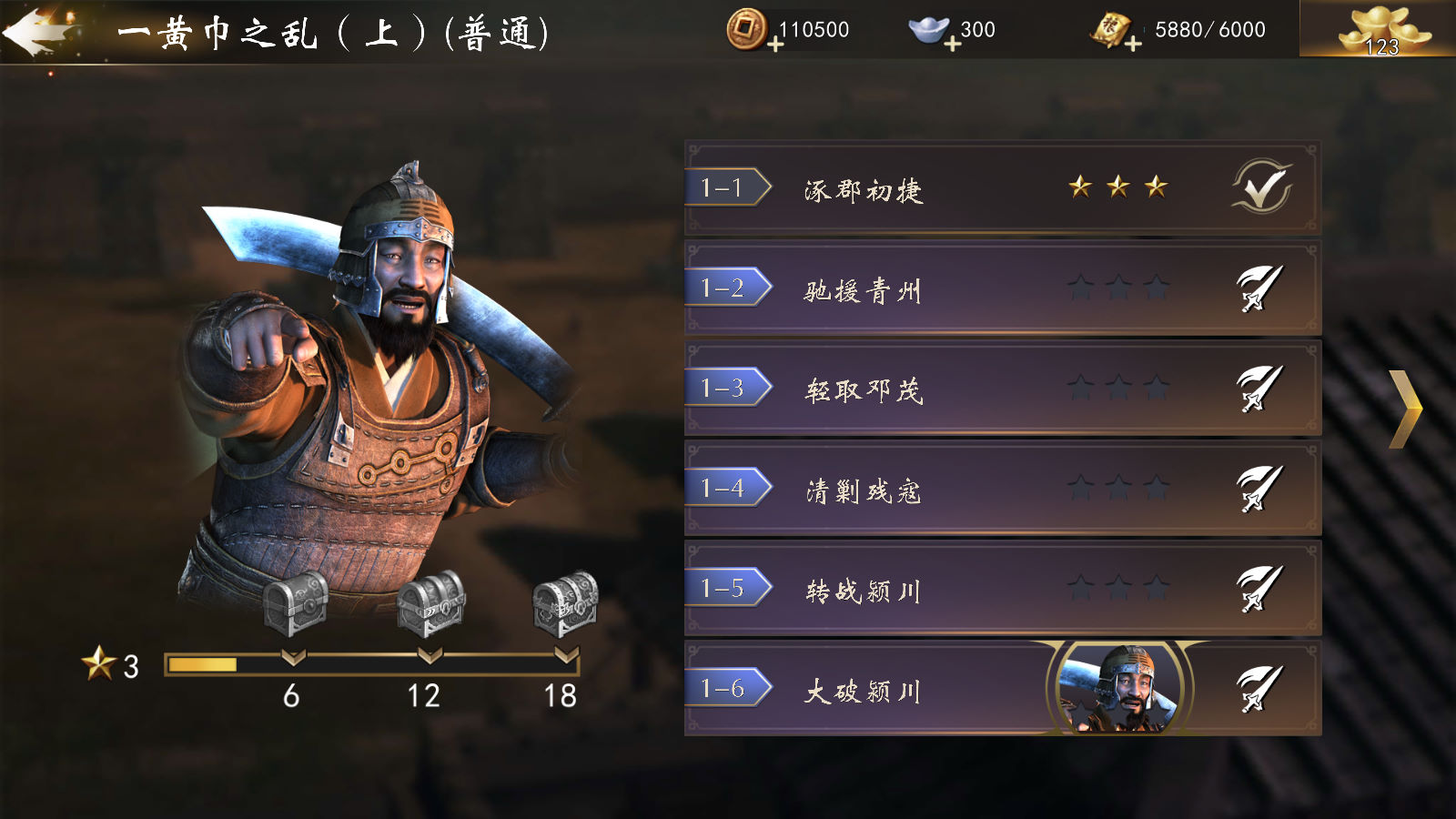1456x819 pixels.
Task: Tap the sword battle icon for 1-2
Action: pos(1259,288)
